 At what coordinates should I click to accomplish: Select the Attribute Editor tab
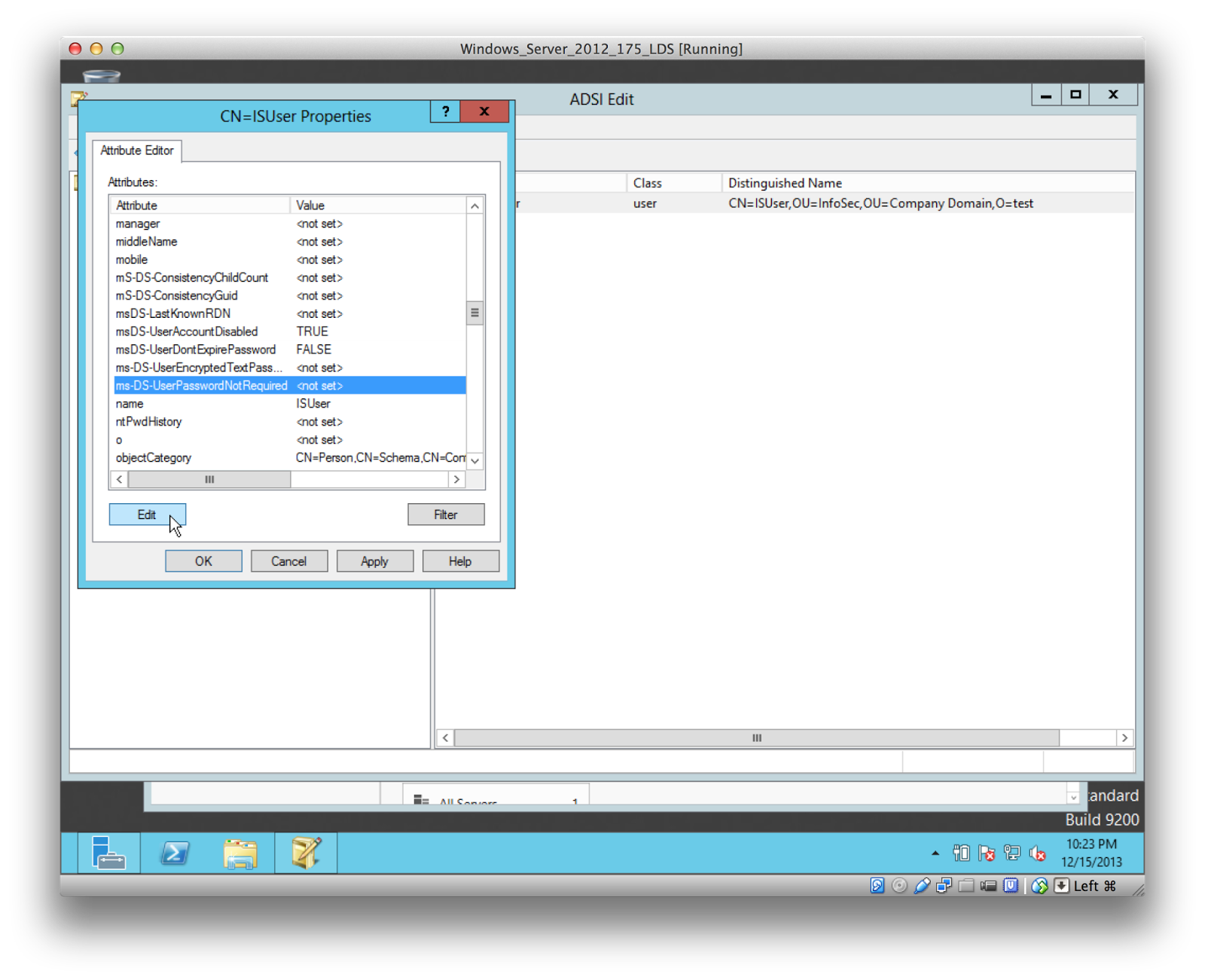pos(137,151)
